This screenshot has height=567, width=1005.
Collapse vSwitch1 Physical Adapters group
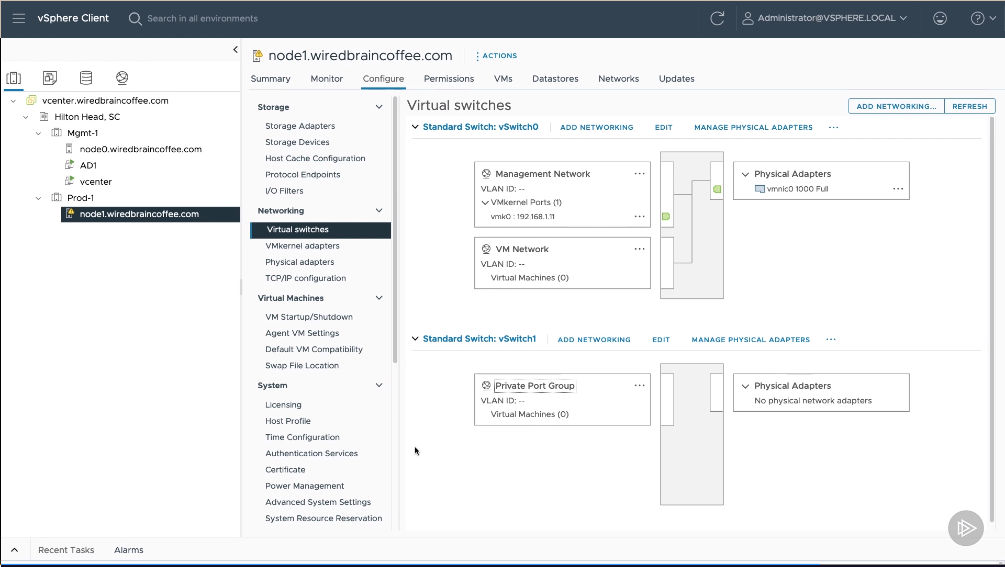point(745,386)
